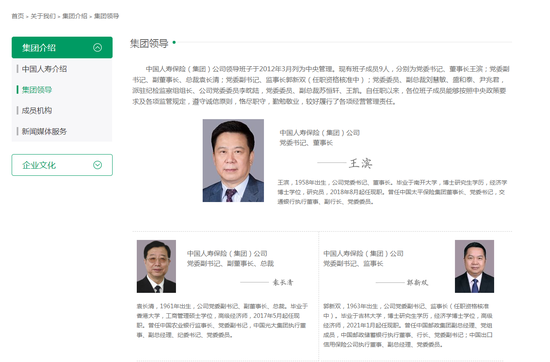
Task: Click the 集团领导 page heading
Action: (149, 43)
